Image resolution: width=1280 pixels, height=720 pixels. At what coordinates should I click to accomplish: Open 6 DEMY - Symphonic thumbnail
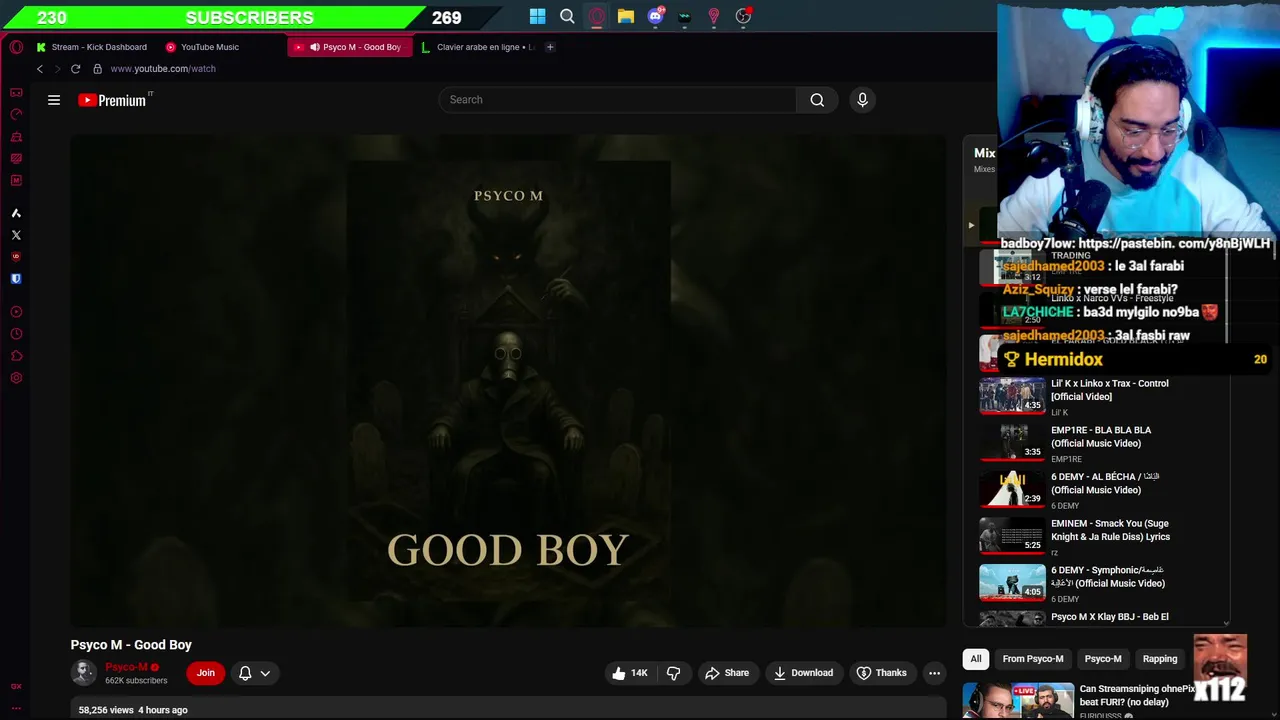(1012, 582)
